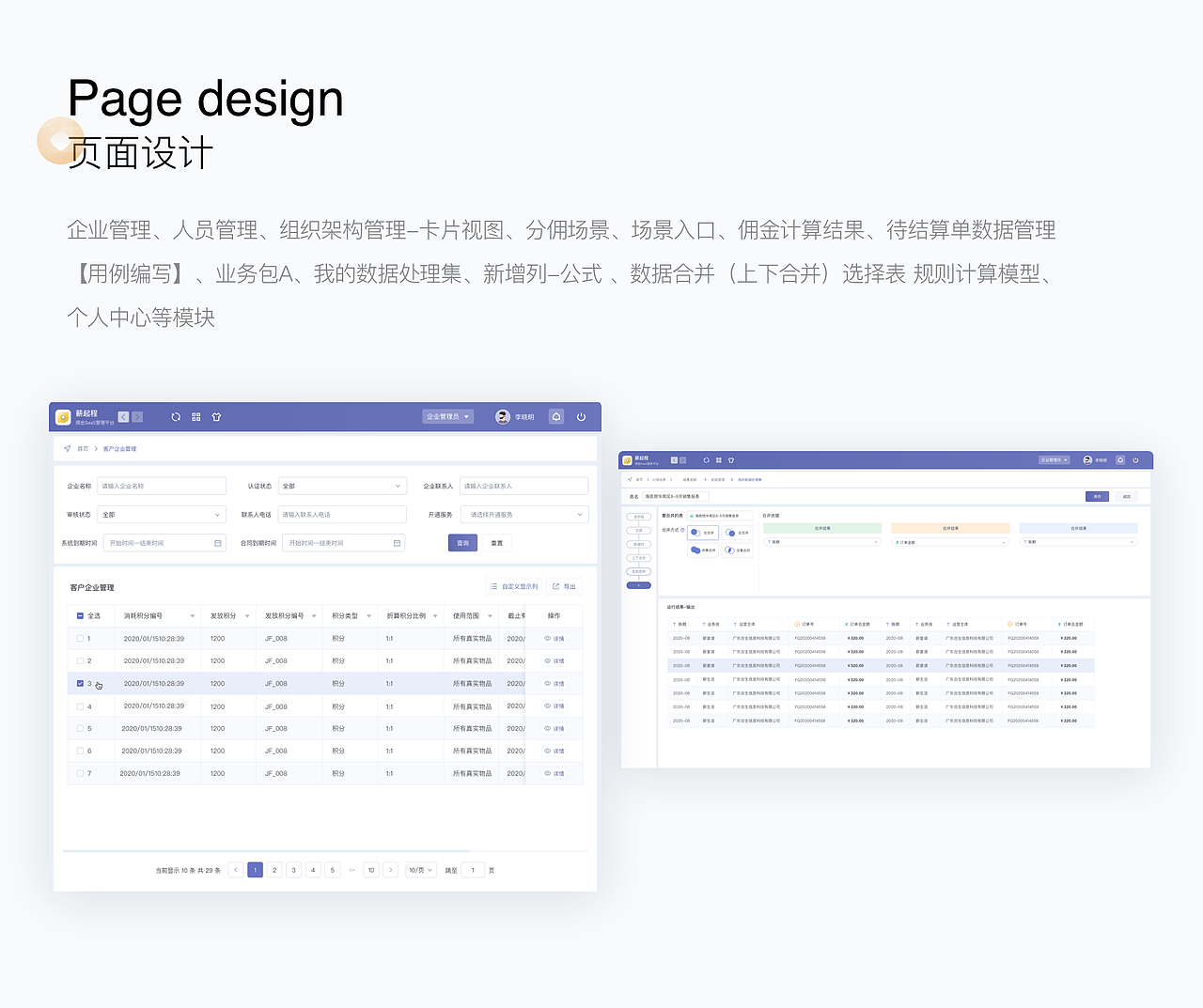Click power logout icon in left window

(581, 417)
